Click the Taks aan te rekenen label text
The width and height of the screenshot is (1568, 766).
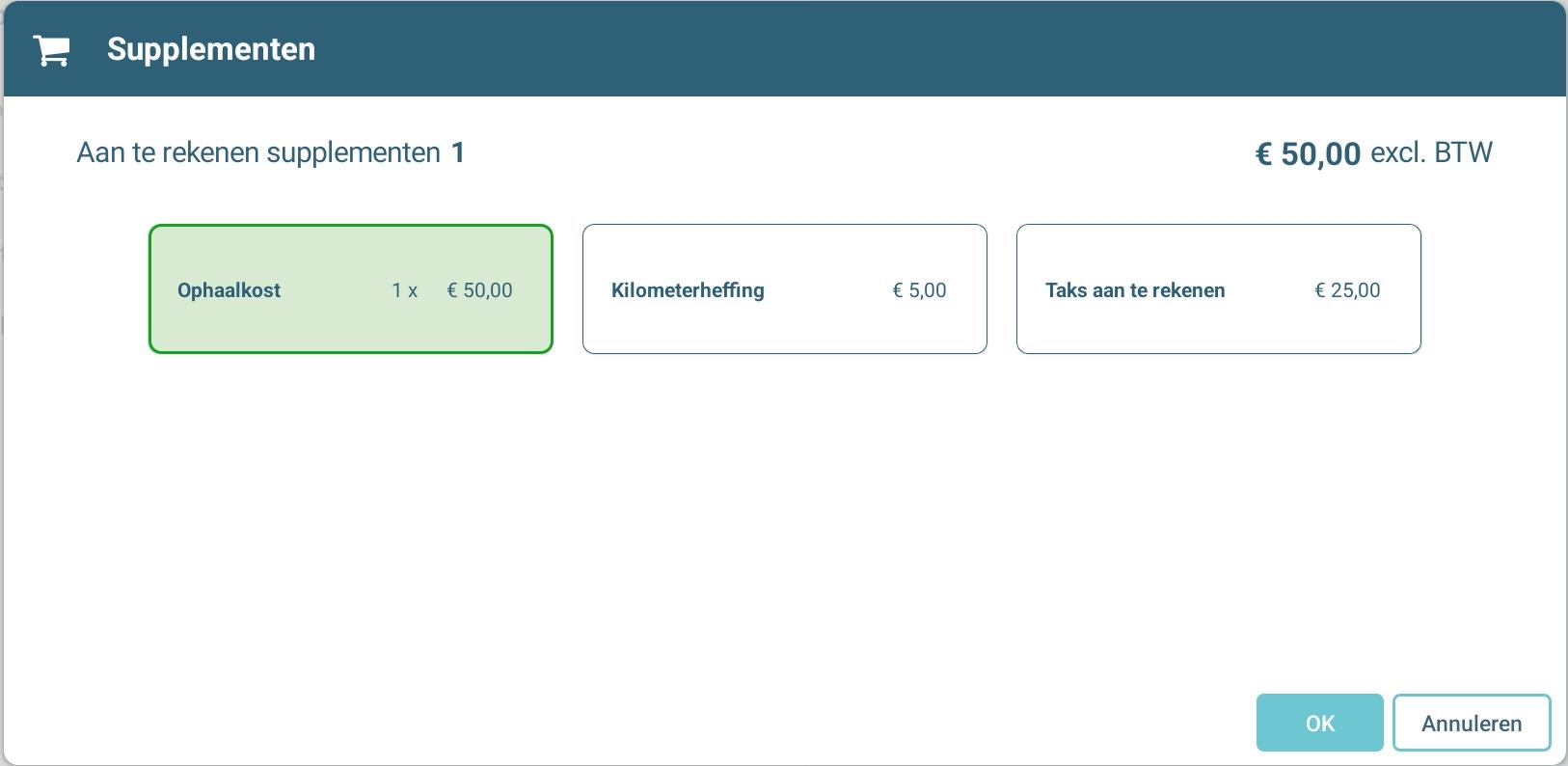pyautogui.click(x=1135, y=290)
